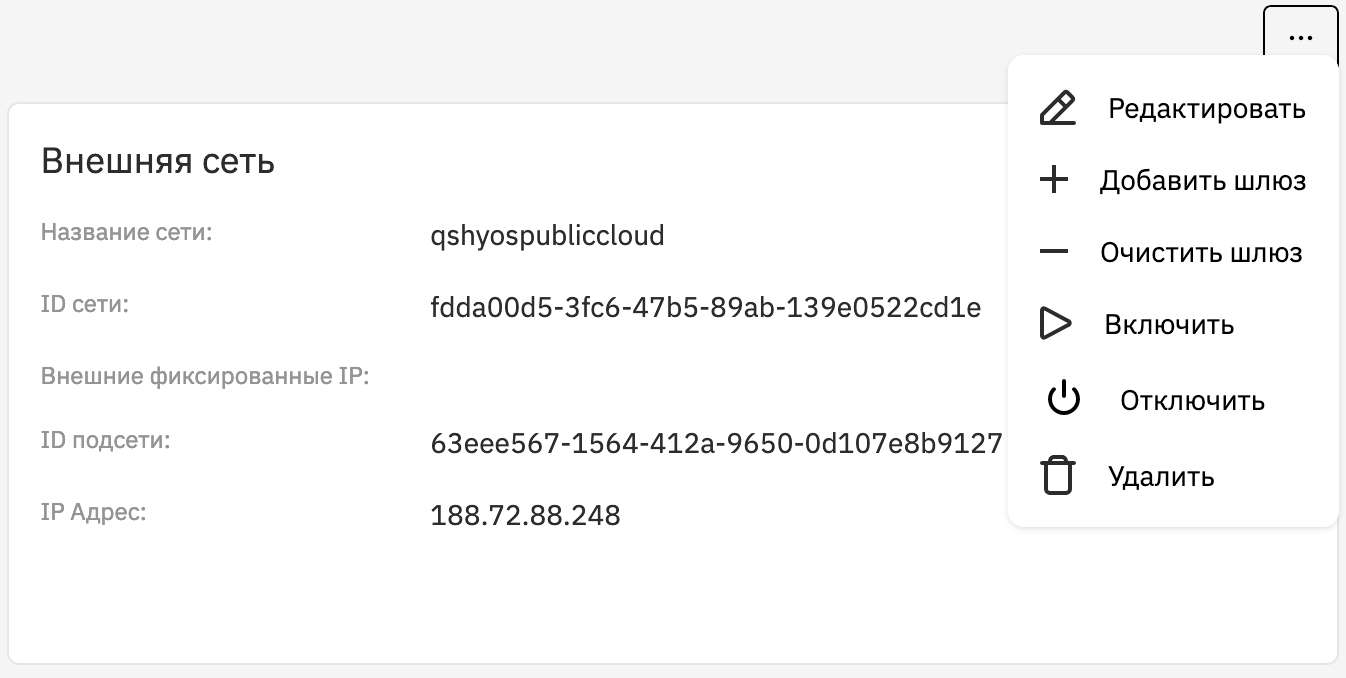Click the Название сети label
This screenshot has width=1346, height=678.
pos(128,233)
